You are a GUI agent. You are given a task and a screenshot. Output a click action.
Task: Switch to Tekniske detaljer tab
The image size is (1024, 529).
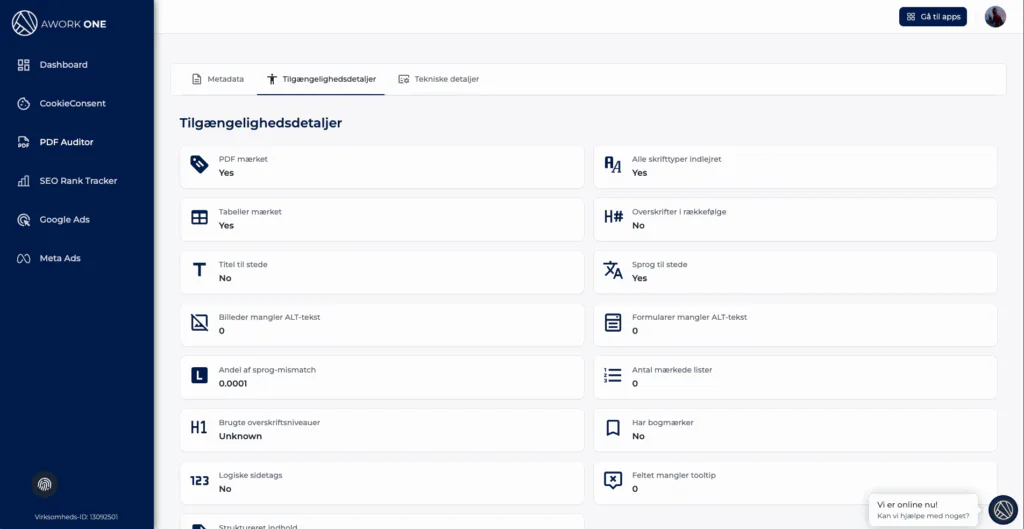click(439, 79)
